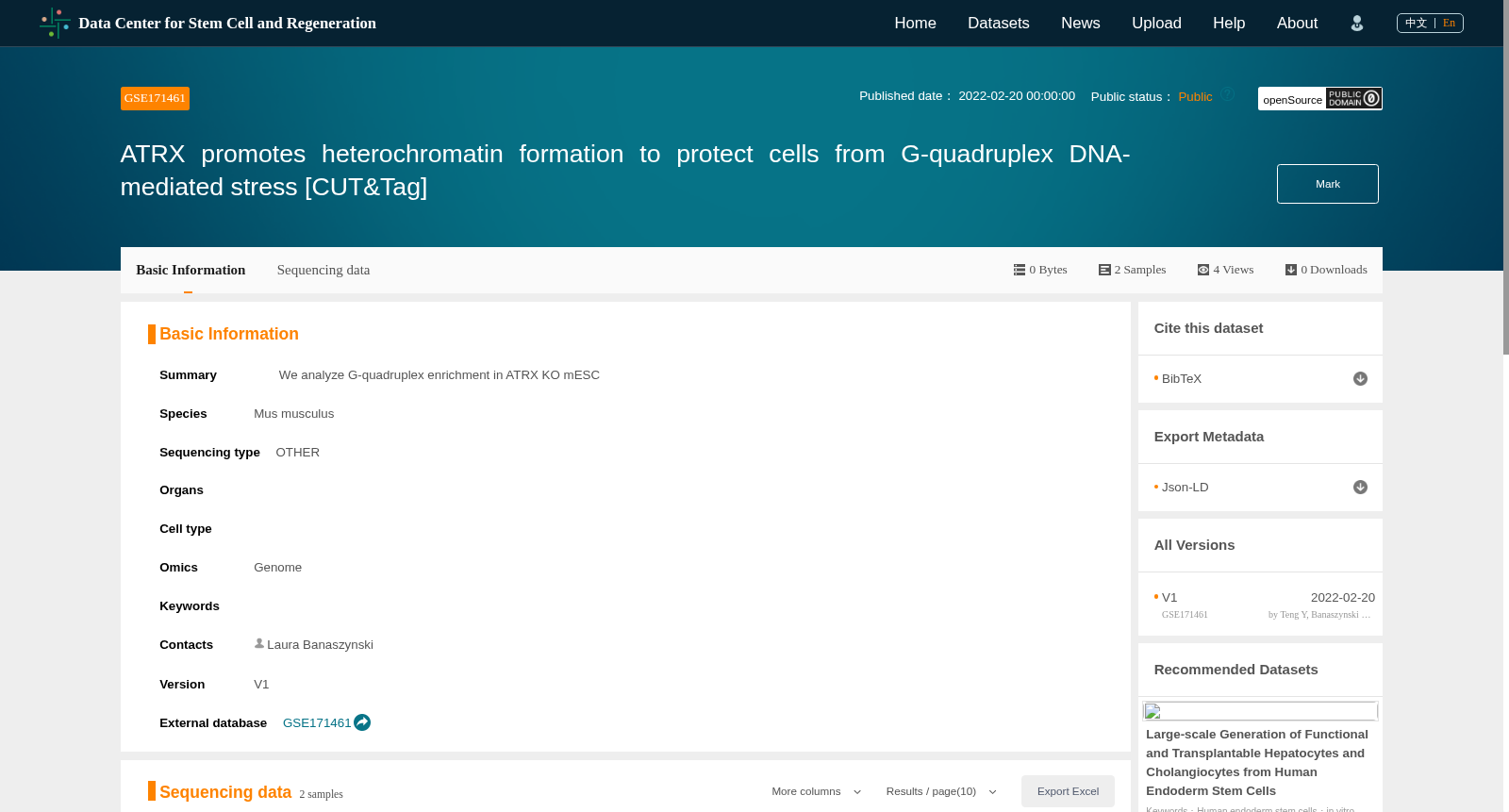Screen dimensions: 1509x812
Task: Select the Basic Information tab
Action: coord(191,270)
